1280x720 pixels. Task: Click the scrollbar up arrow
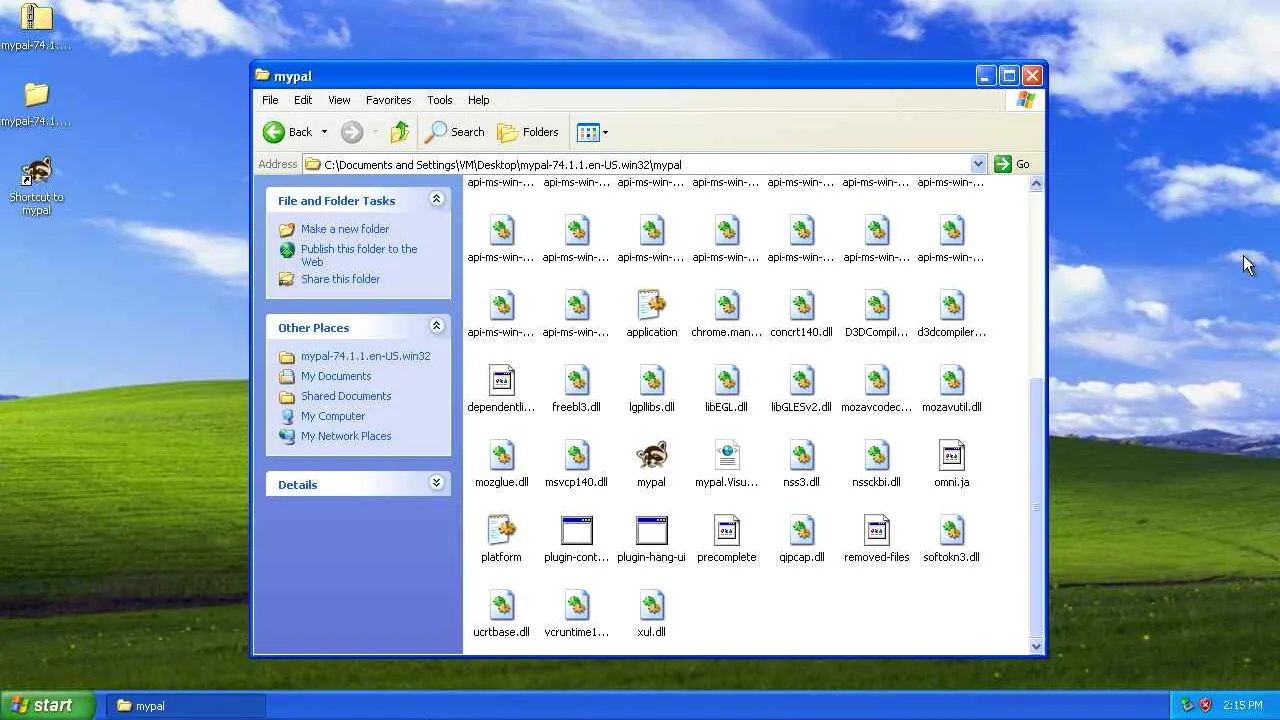click(1036, 184)
